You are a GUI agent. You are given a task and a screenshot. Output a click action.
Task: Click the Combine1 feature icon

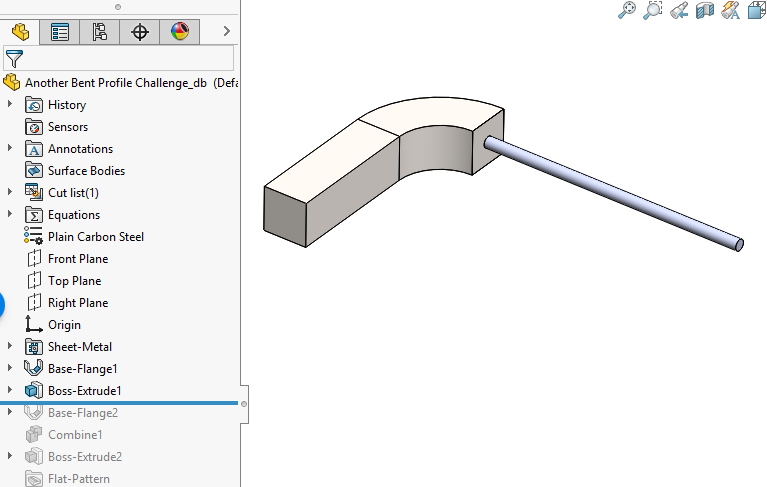click(x=34, y=434)
